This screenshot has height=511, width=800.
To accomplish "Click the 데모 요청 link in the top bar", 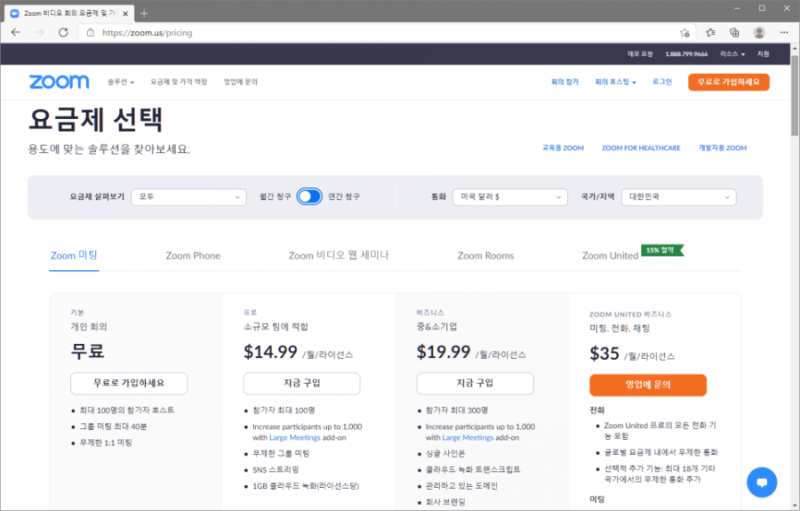I will pyautogui.click(x=640, y=54).
